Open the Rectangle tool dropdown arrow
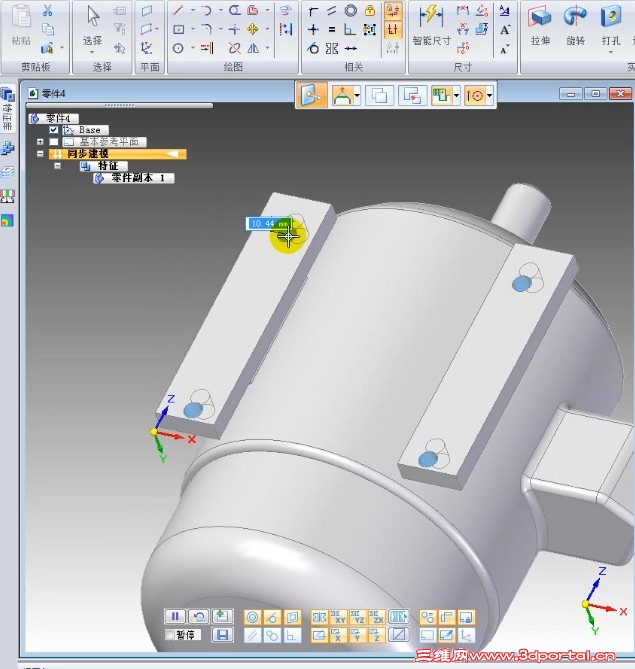Screen dimensions: 635x669 coord(192,29)
